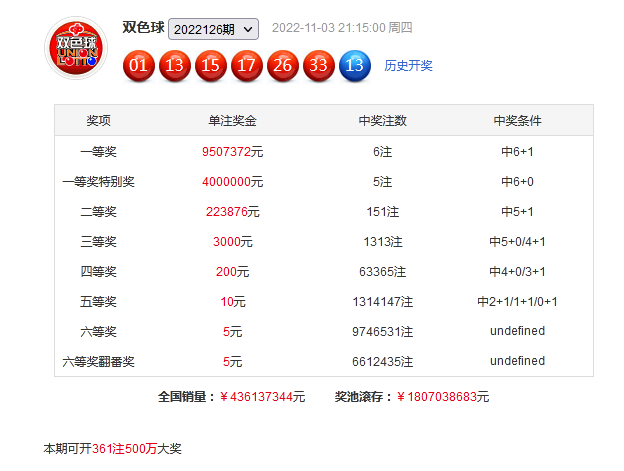This screenshot has width=624, height=471.
Task: Click the 单注奖金 column header
Action: [x=232, y=121]
